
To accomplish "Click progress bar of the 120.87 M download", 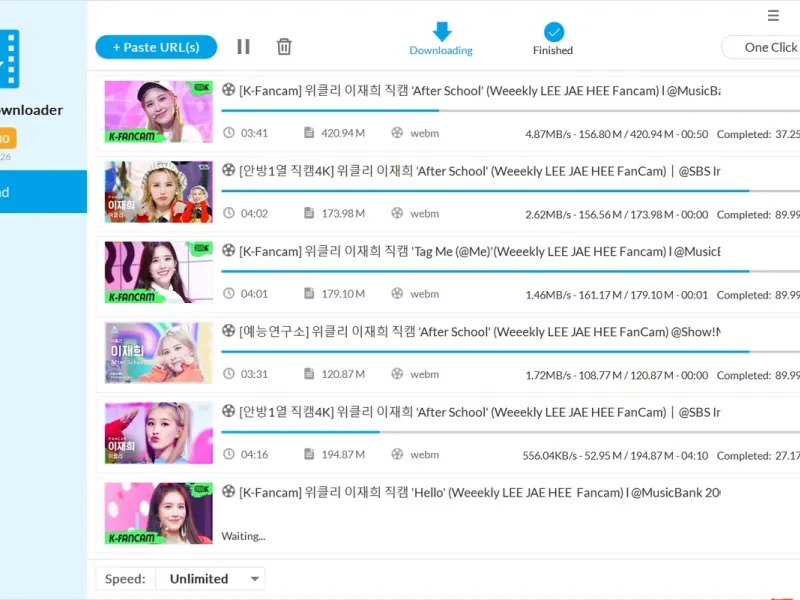I will (511, 352).
